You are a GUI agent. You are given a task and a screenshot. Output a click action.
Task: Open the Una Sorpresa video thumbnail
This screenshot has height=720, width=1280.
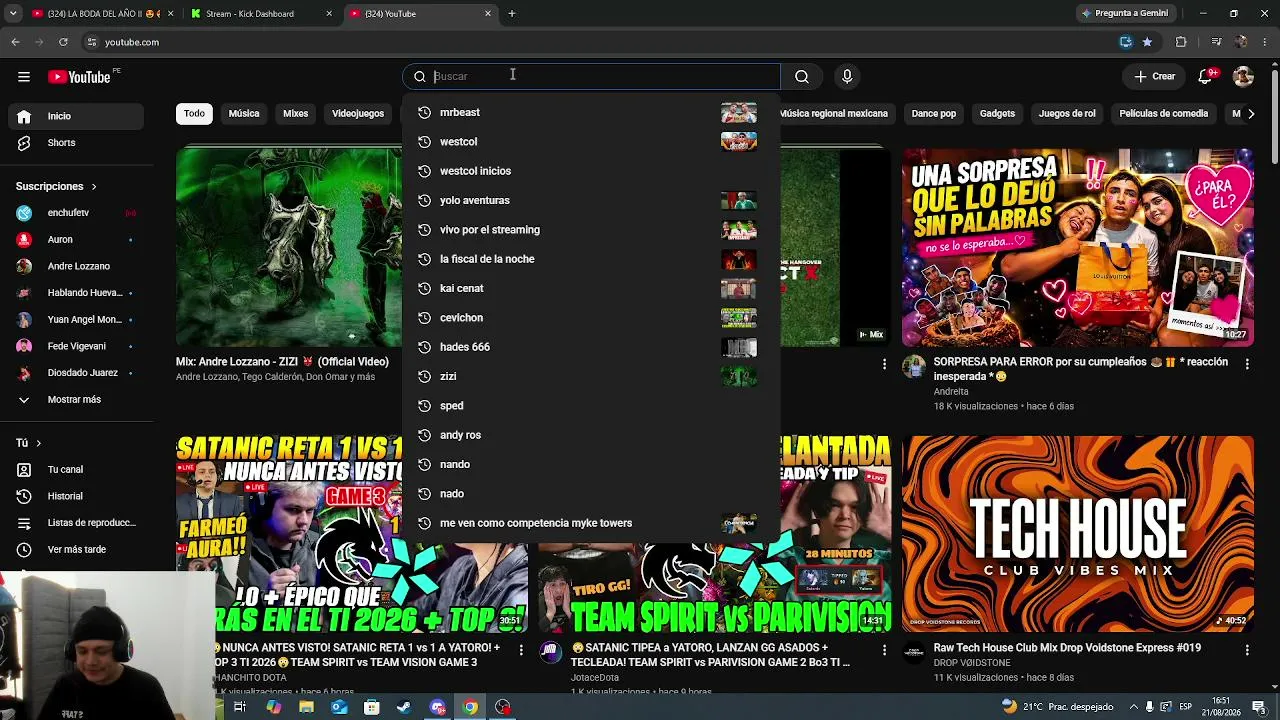point(1078,248)
